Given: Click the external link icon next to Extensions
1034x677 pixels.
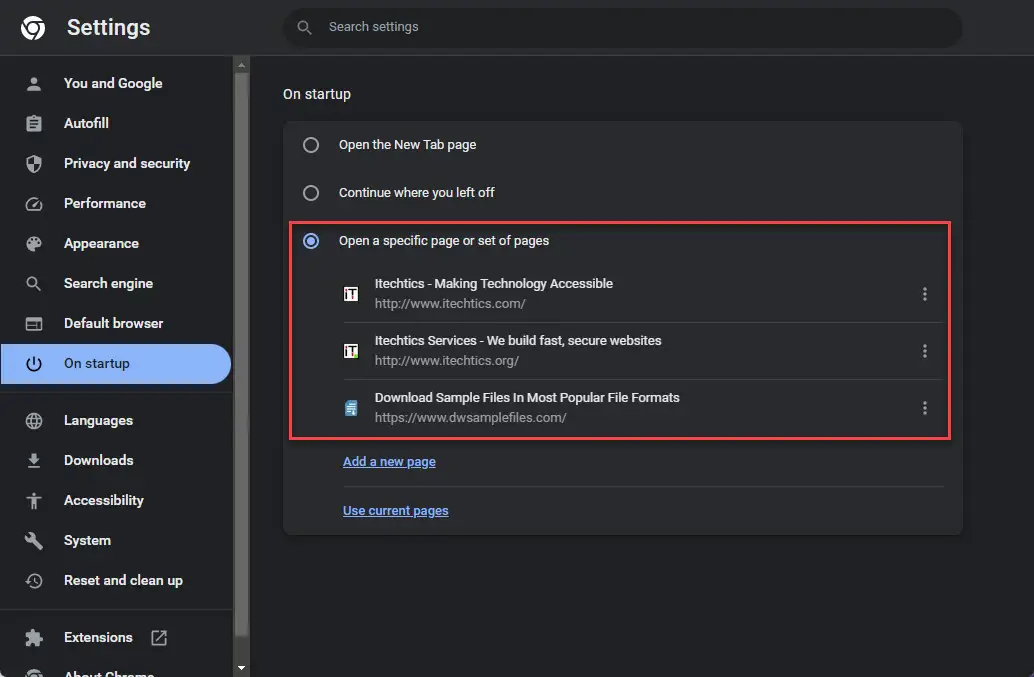Looking at the screenshot, I should 159,637.
